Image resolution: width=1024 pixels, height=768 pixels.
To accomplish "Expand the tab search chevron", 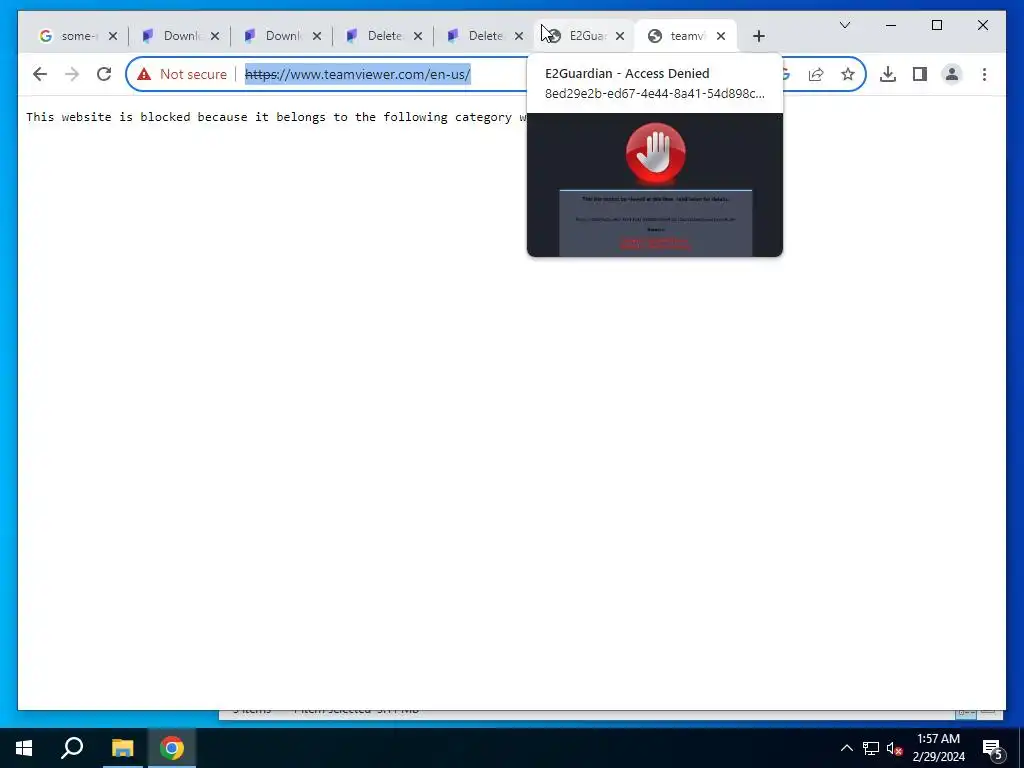I will (x=844, y=25).
